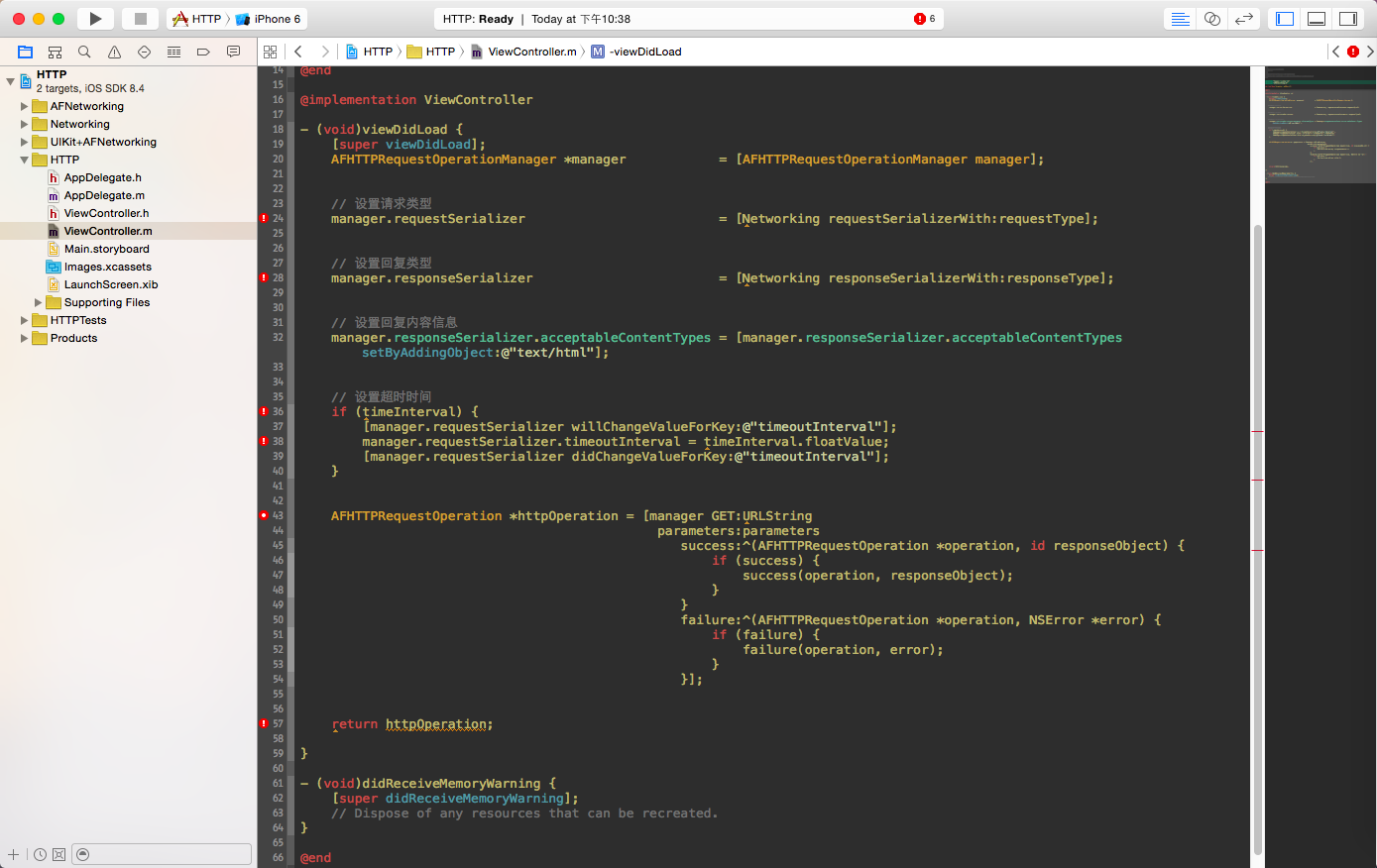The image size is (1377, 868).
Task: Expand the UIKit+AFNetworking group
Action: (24, 142)
